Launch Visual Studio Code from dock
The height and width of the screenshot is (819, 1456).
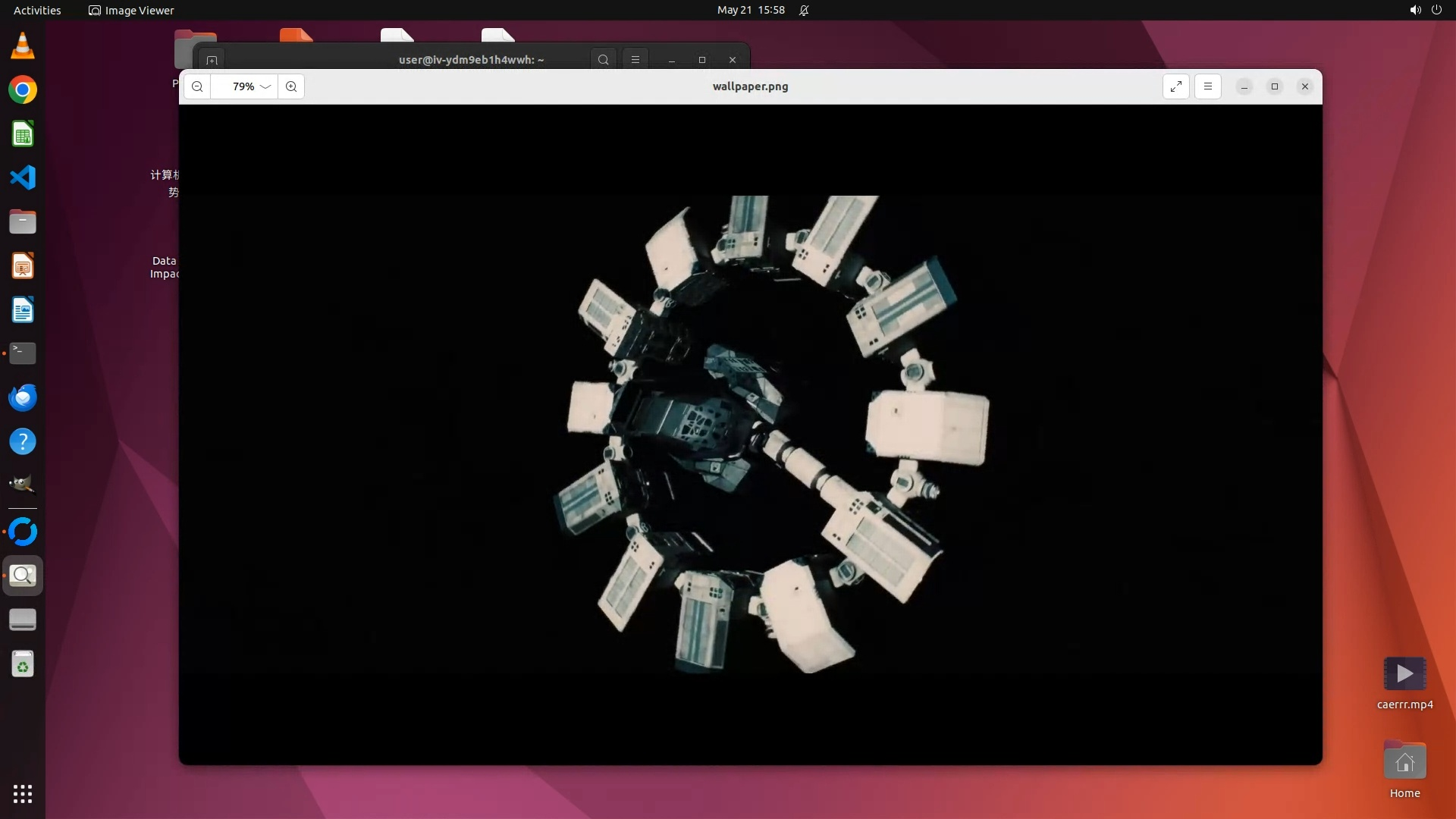23,178
